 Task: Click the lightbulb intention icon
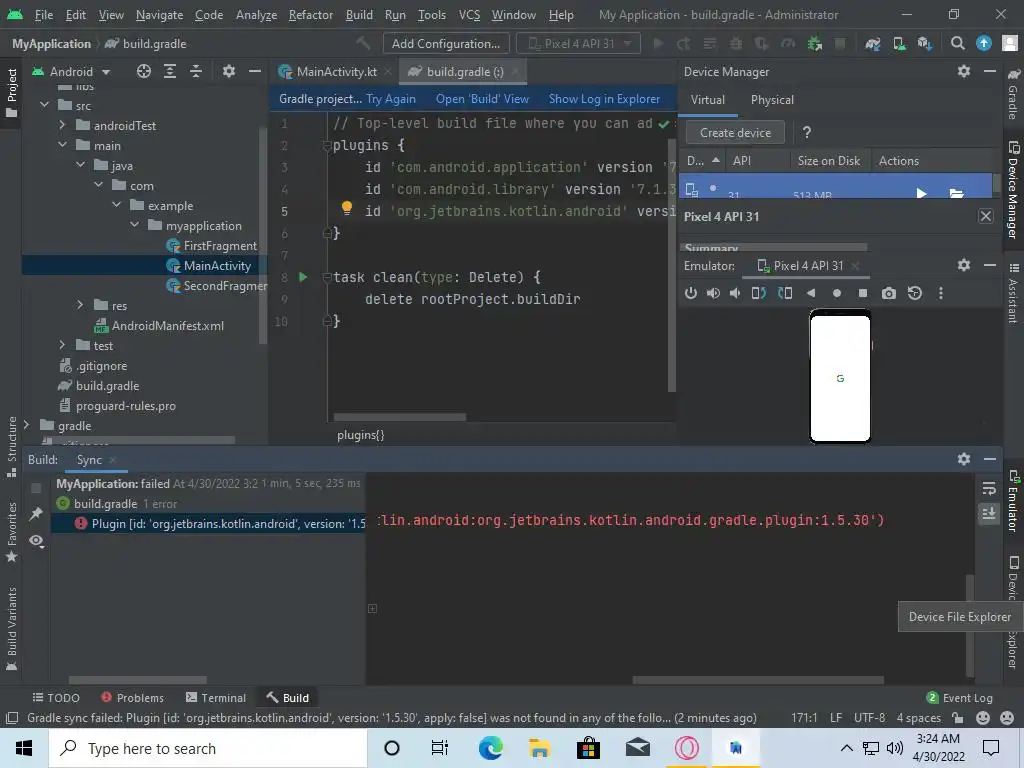(347, 208)
